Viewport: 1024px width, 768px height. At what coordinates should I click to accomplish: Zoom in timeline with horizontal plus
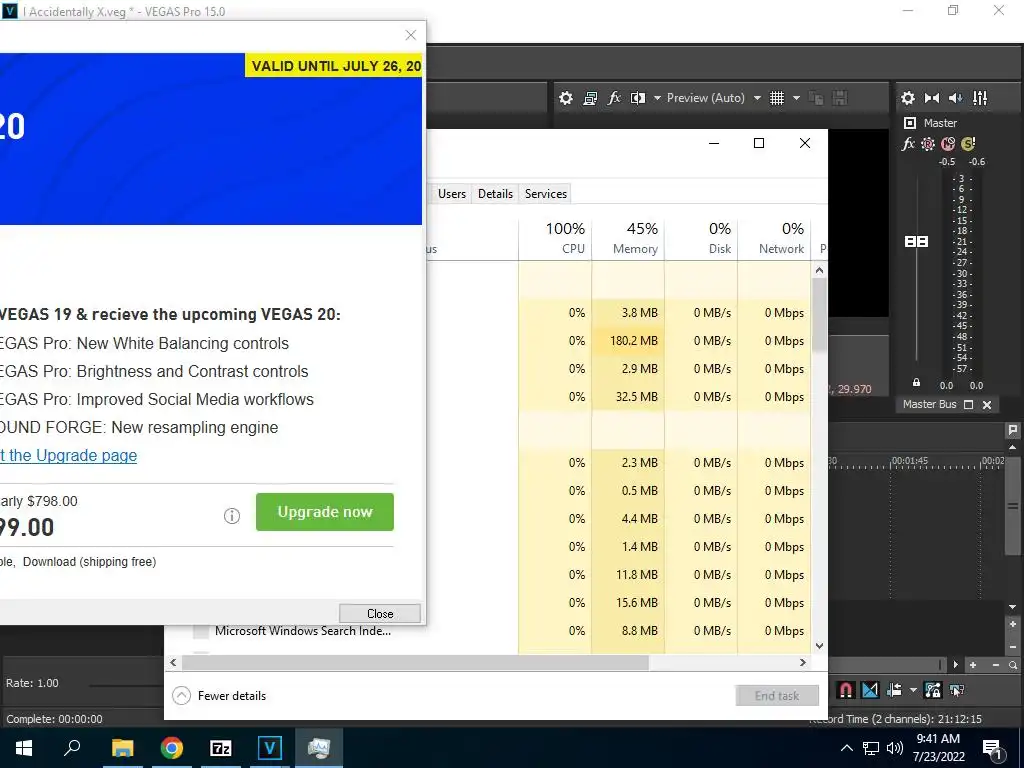[973, 665]
